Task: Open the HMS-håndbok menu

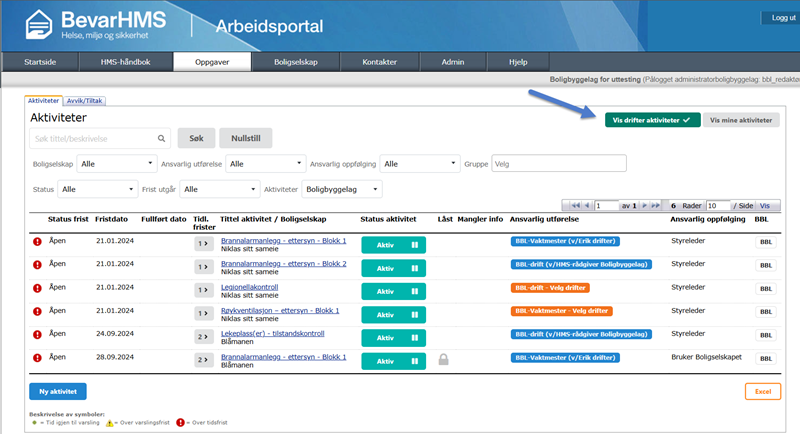Action: click(x=128, y=62)
